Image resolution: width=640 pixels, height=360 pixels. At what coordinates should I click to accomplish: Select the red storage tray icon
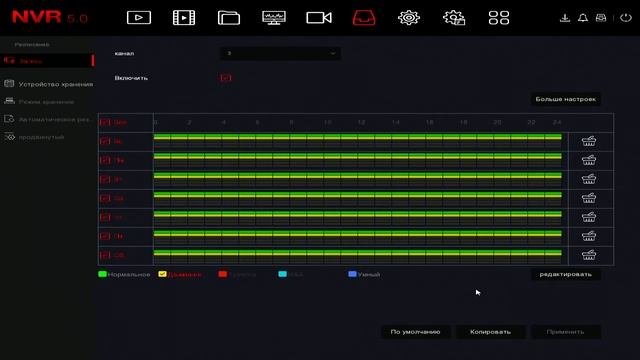[x=364, y=18]
